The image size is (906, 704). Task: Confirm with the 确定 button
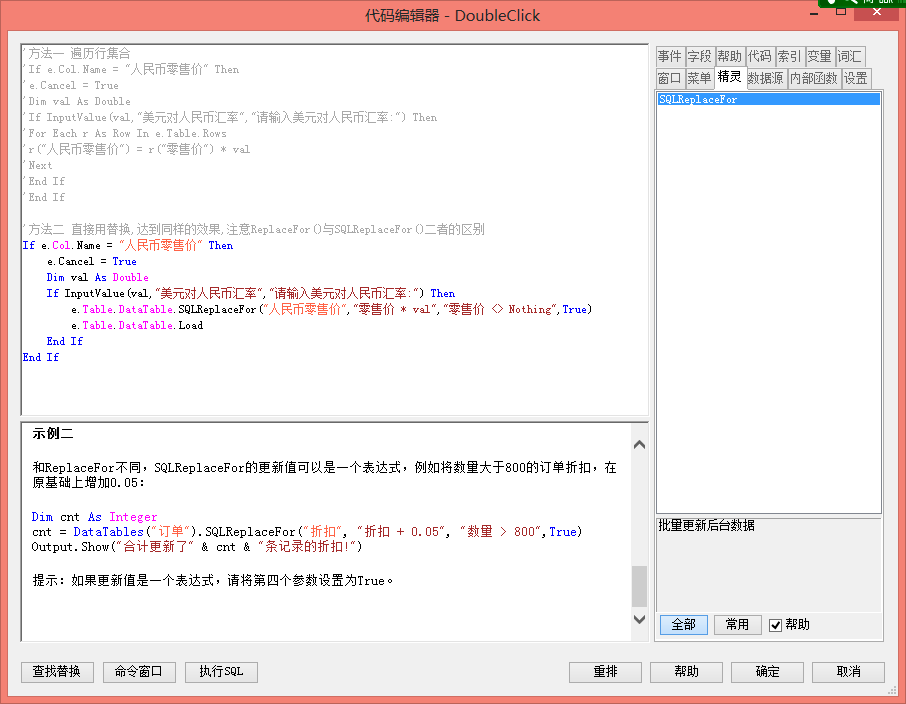(767, 672)
